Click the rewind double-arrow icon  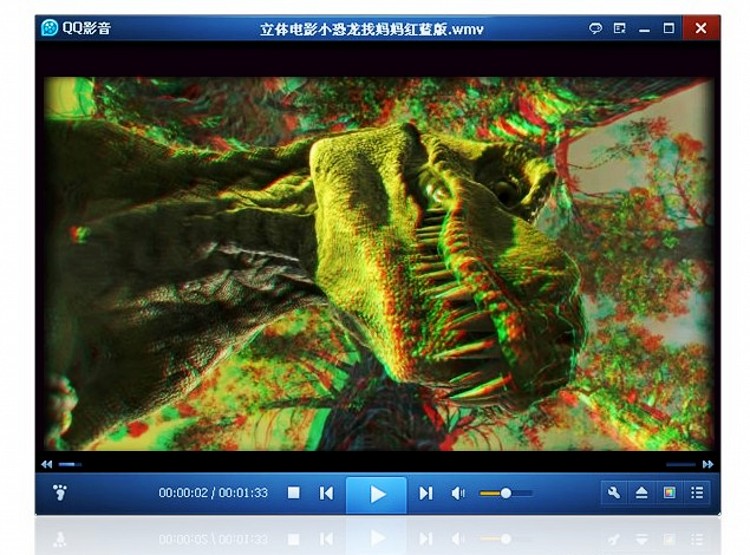46,464
